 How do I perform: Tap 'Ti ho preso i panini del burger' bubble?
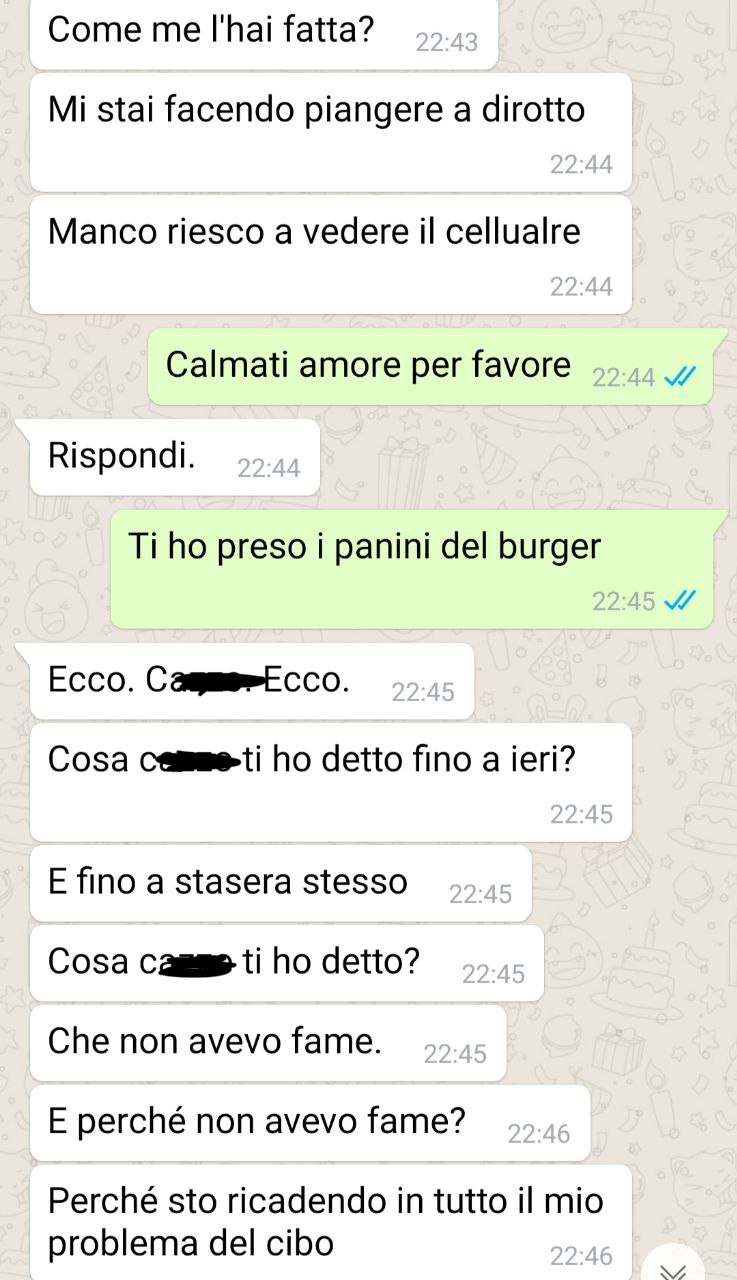tap(412, 569)
